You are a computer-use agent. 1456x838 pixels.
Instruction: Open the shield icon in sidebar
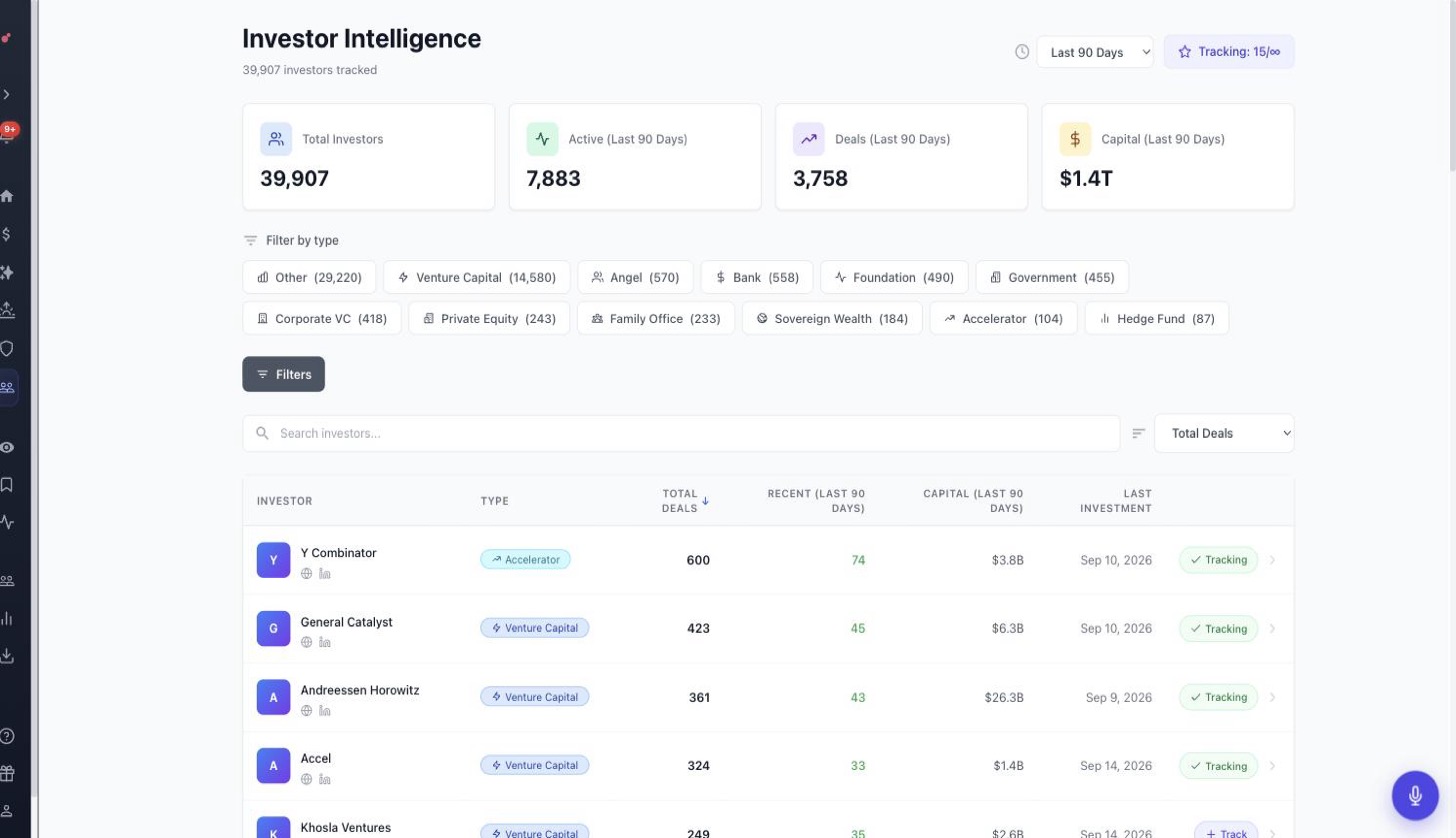tap(7, 348)
